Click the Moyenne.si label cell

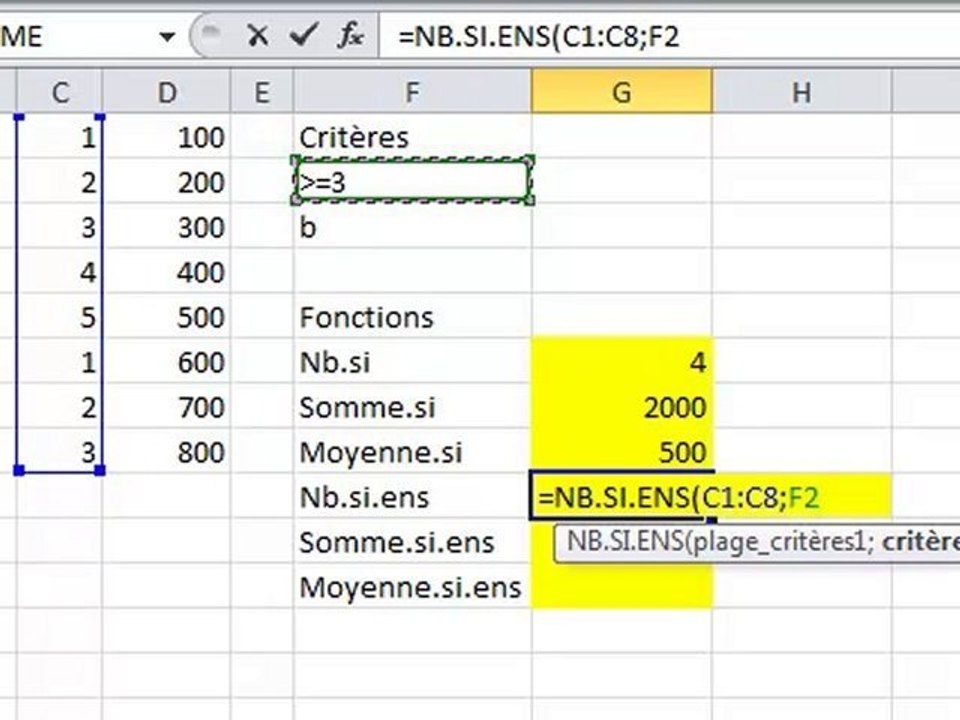click(413, 452)
